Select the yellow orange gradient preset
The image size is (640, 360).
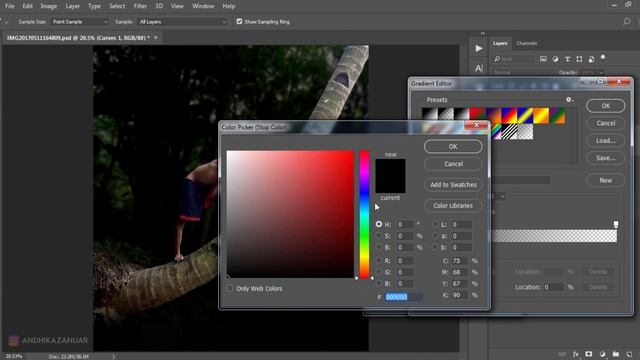point(541,116)
